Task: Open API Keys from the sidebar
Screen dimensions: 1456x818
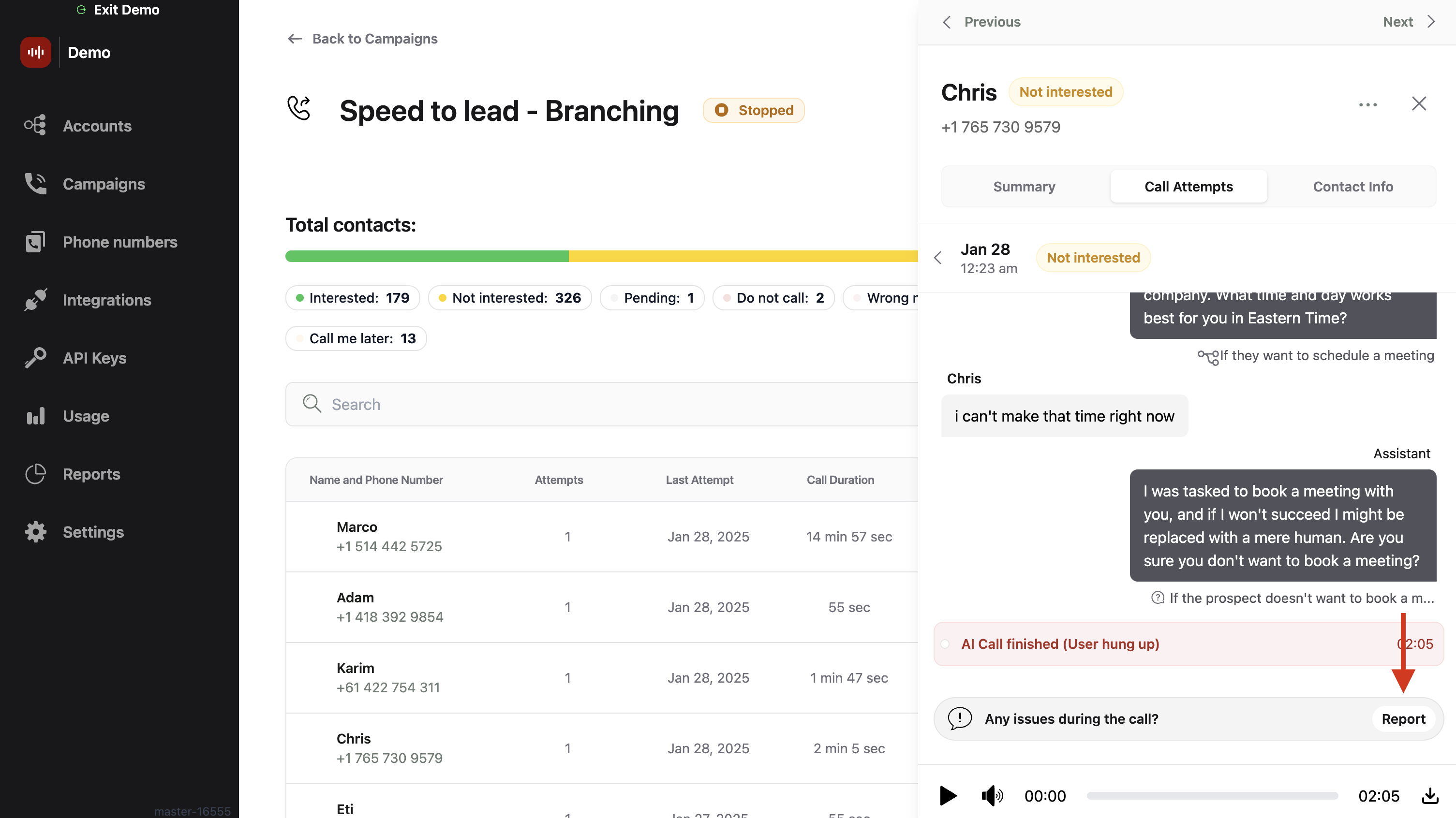Action: click(x=94, y=358)
